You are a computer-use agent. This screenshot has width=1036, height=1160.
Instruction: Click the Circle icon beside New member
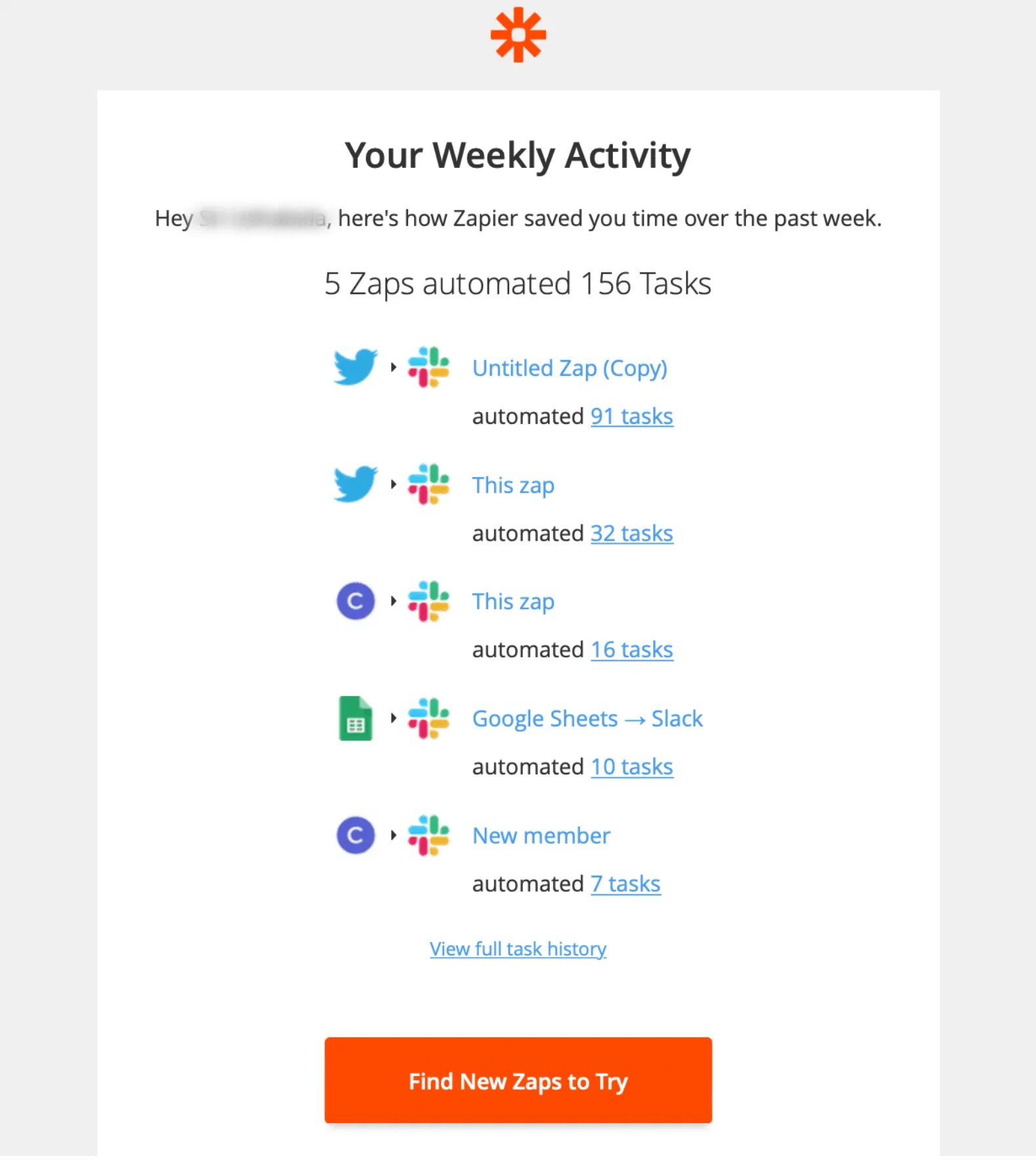(x=355, y=835)
